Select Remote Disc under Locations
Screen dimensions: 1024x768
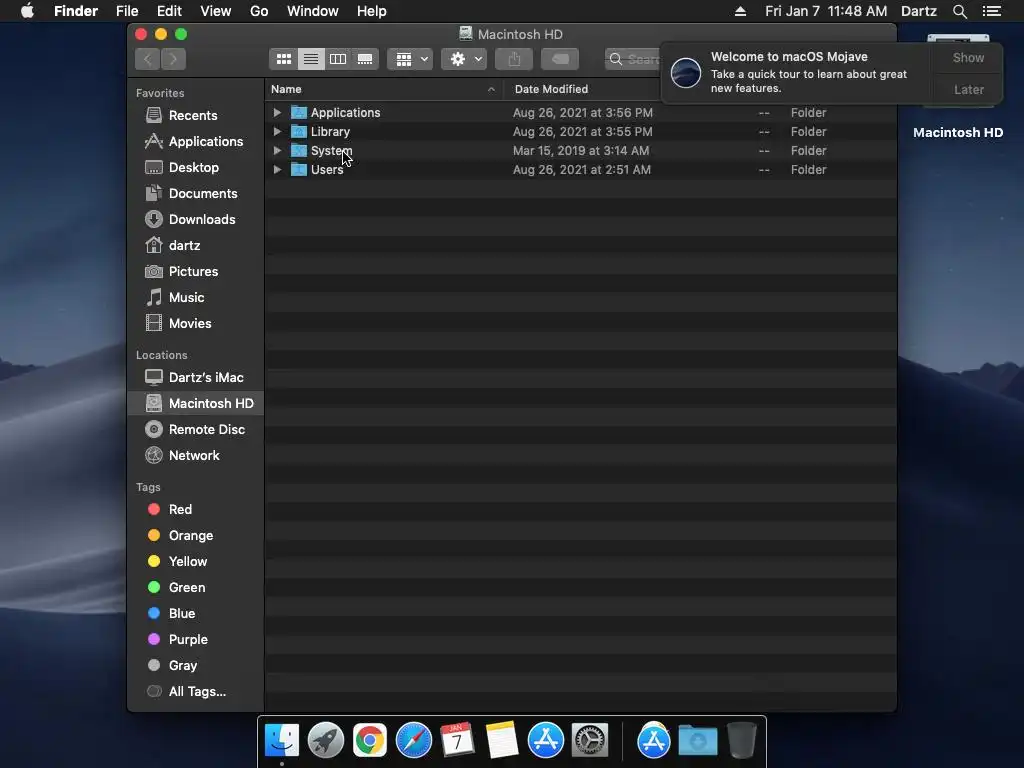coord(206,430)
